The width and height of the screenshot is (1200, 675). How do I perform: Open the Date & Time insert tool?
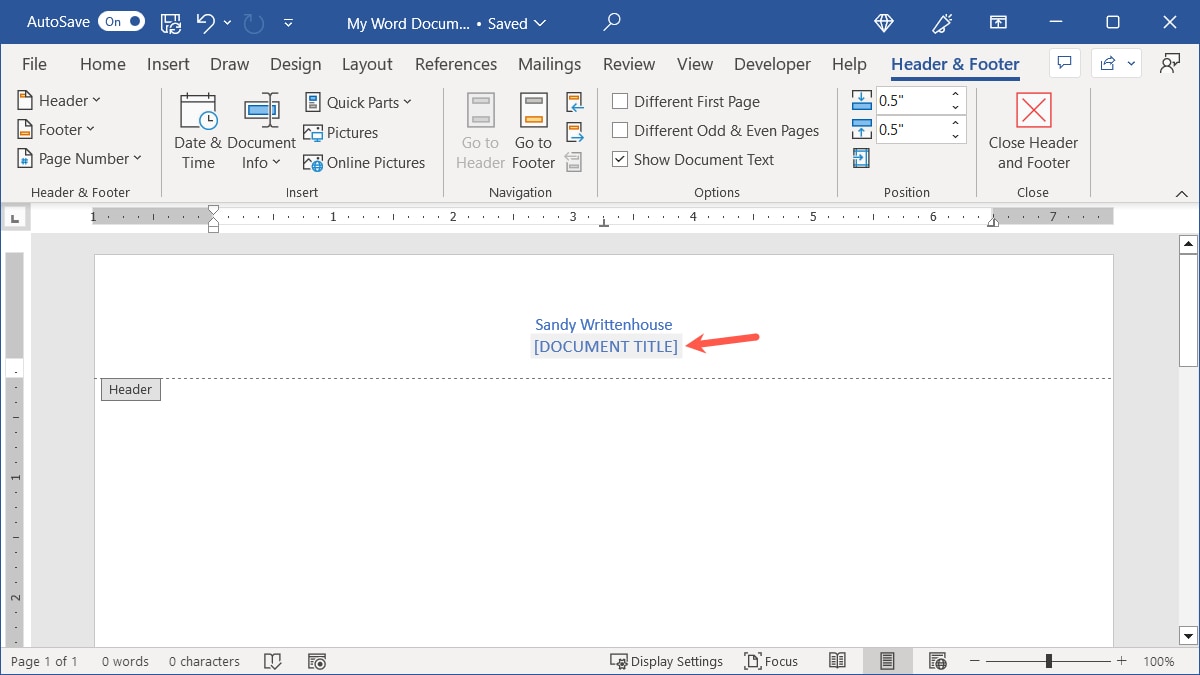click(x=197, y=128)
